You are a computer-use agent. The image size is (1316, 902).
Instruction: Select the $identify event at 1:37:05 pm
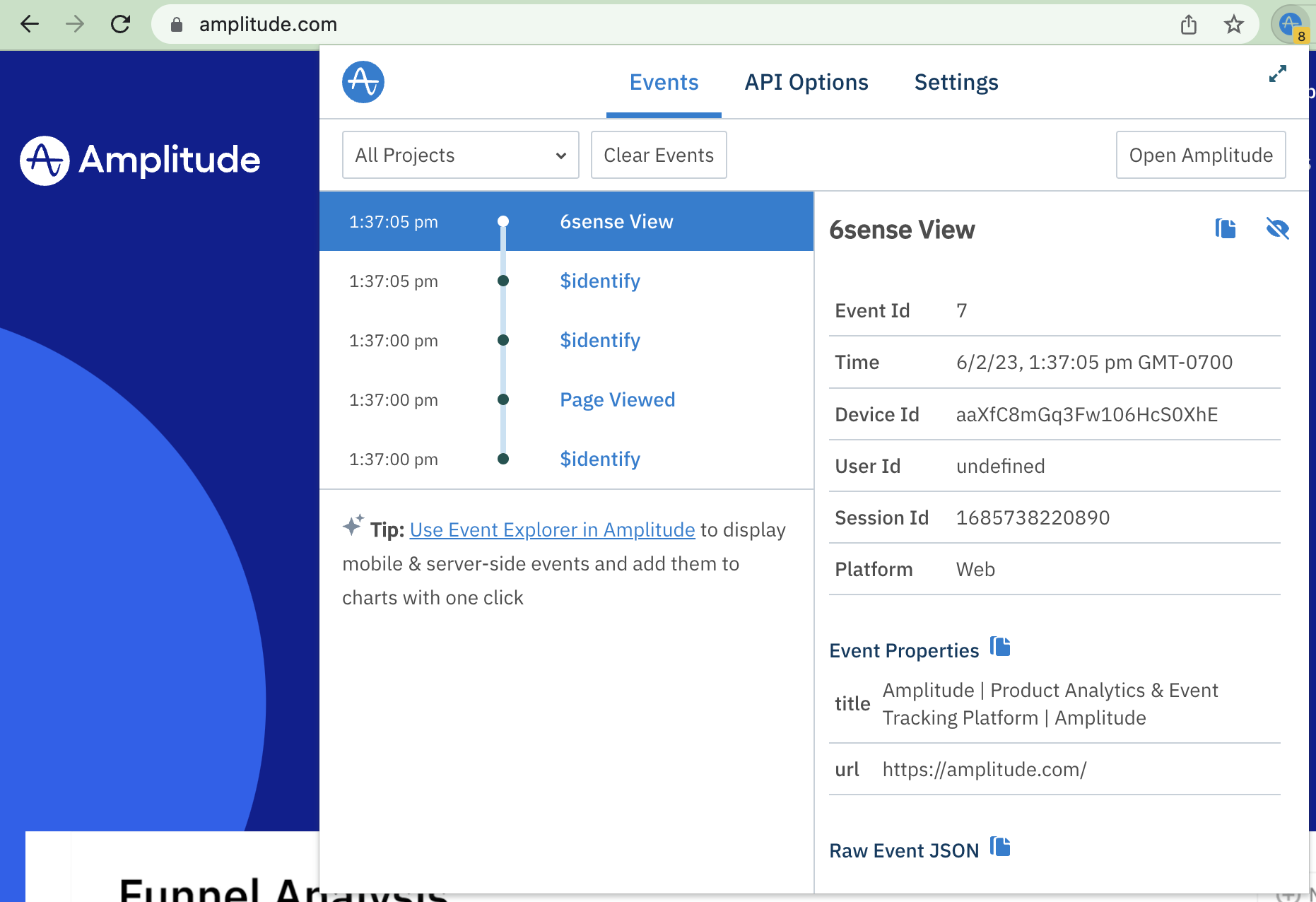(599, 281)
